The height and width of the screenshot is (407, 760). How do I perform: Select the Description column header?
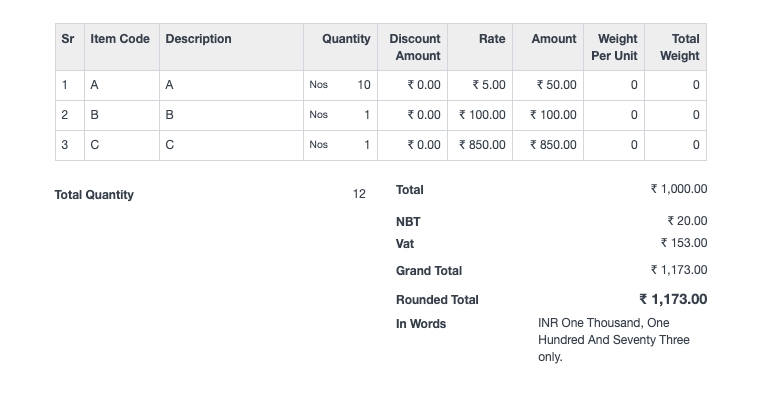(198, 39)
